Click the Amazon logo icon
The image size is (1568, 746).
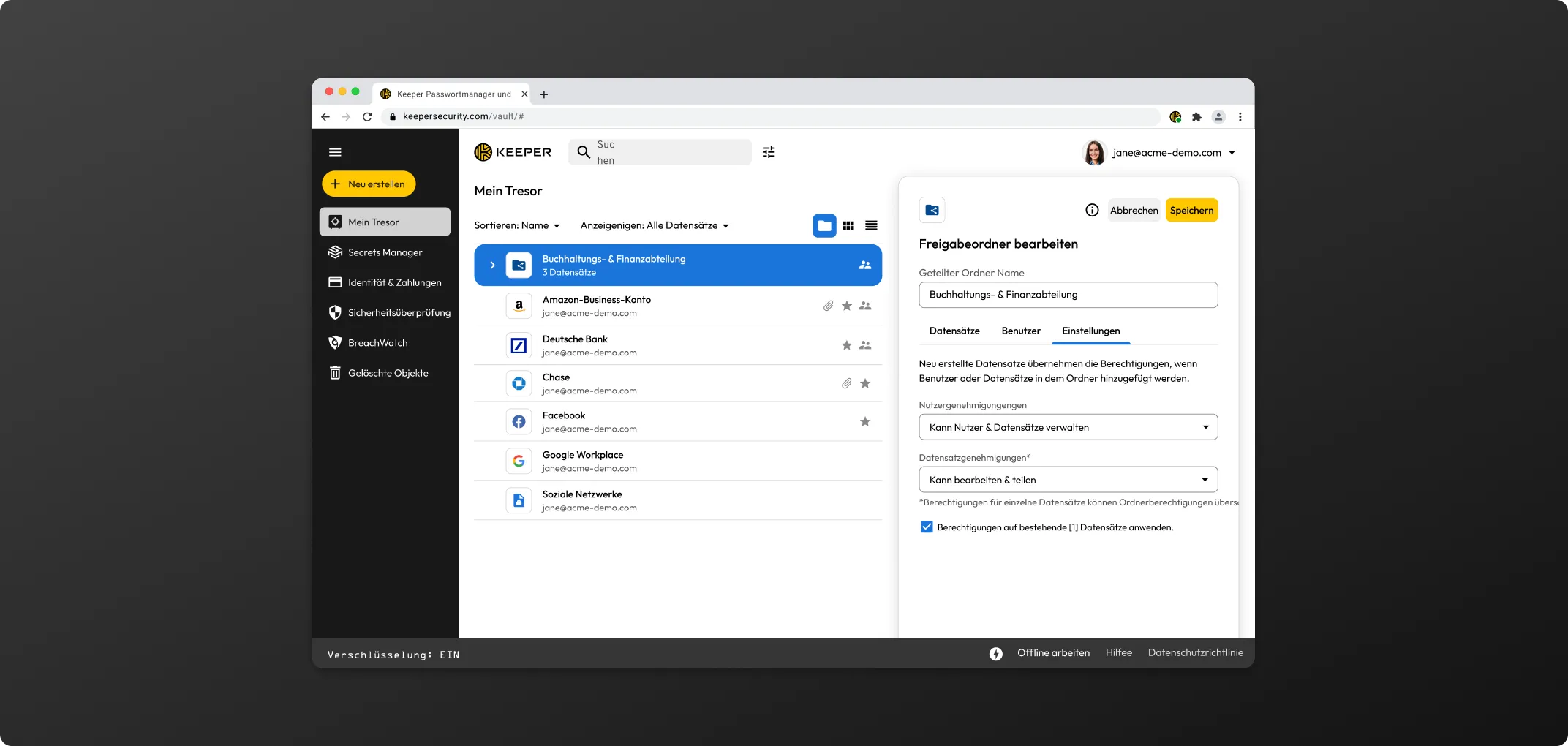[519, 306]
